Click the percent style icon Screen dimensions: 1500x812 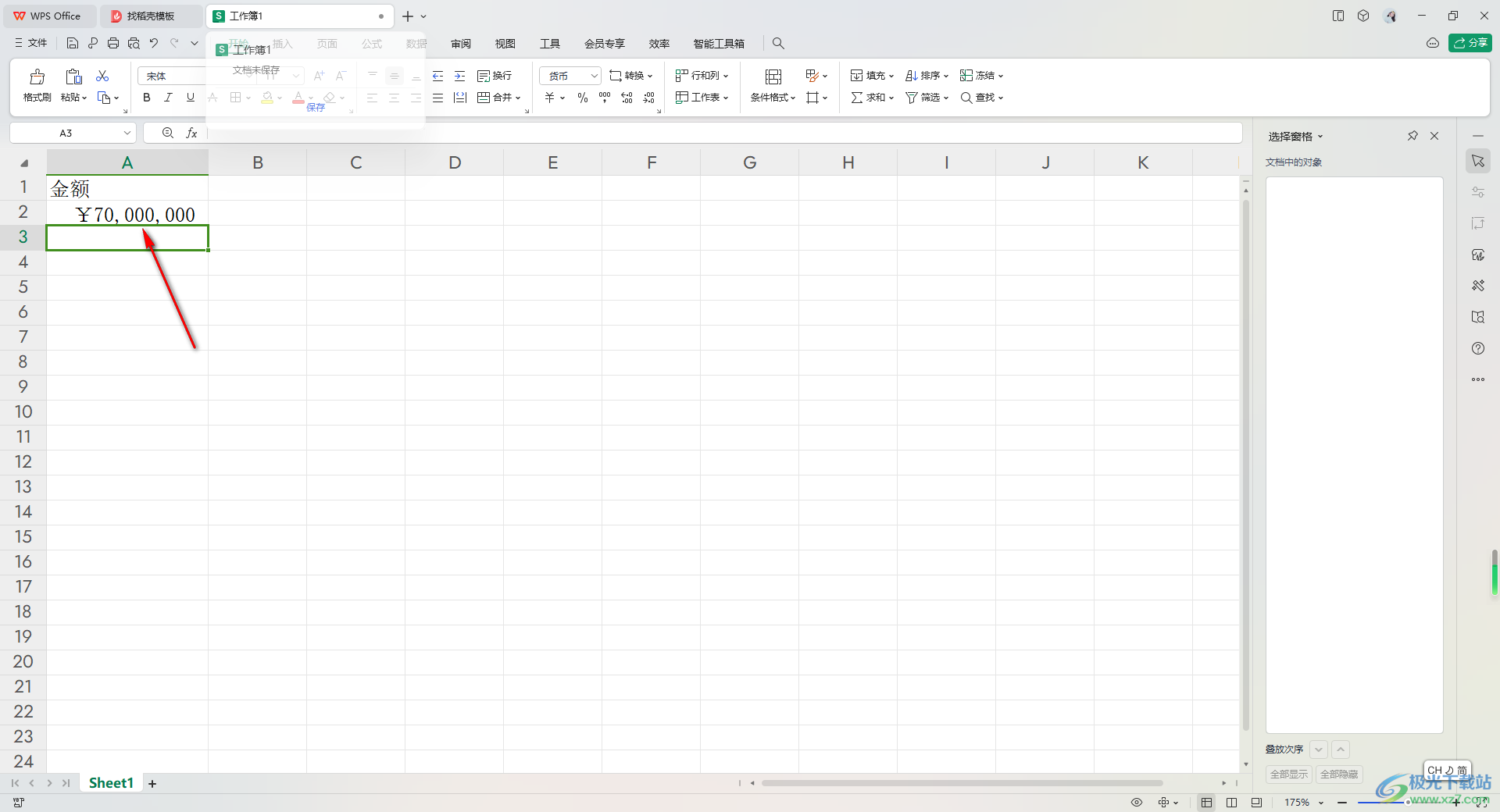tap(582, 98)
